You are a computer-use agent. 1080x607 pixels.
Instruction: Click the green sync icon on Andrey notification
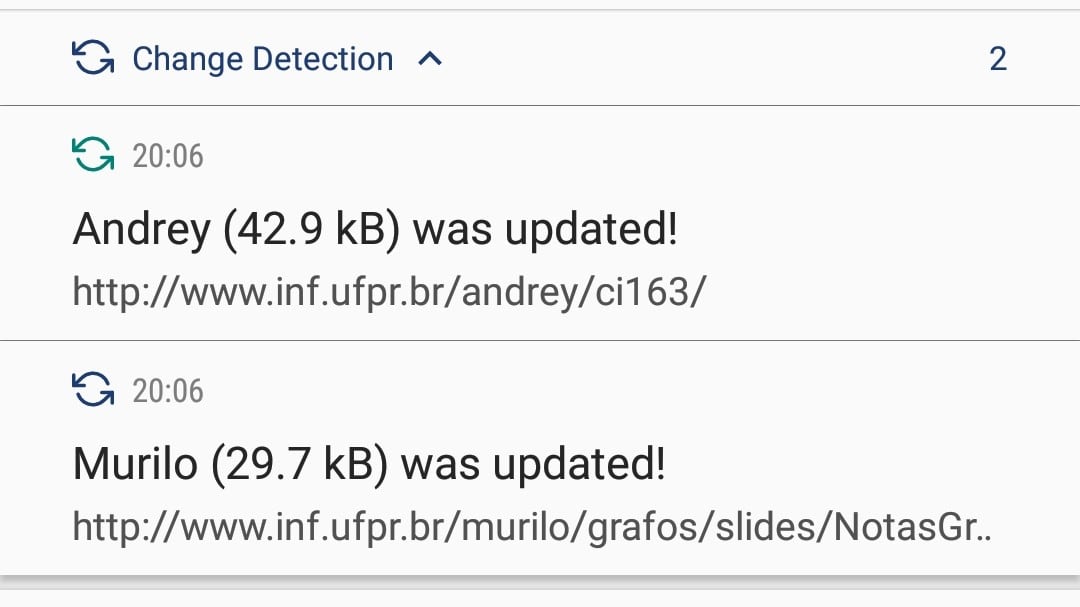coord(93,154)
